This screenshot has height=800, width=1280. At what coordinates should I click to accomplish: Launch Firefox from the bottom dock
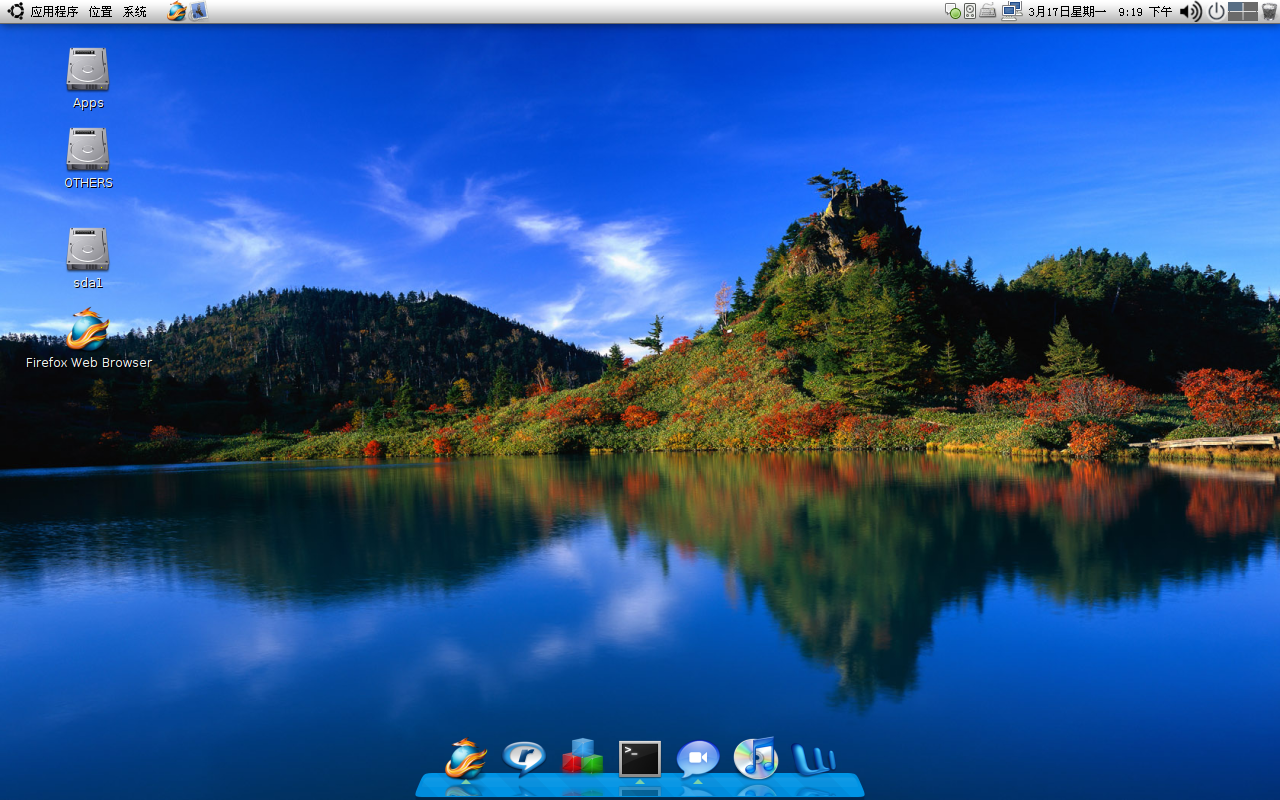pos(466,759)
